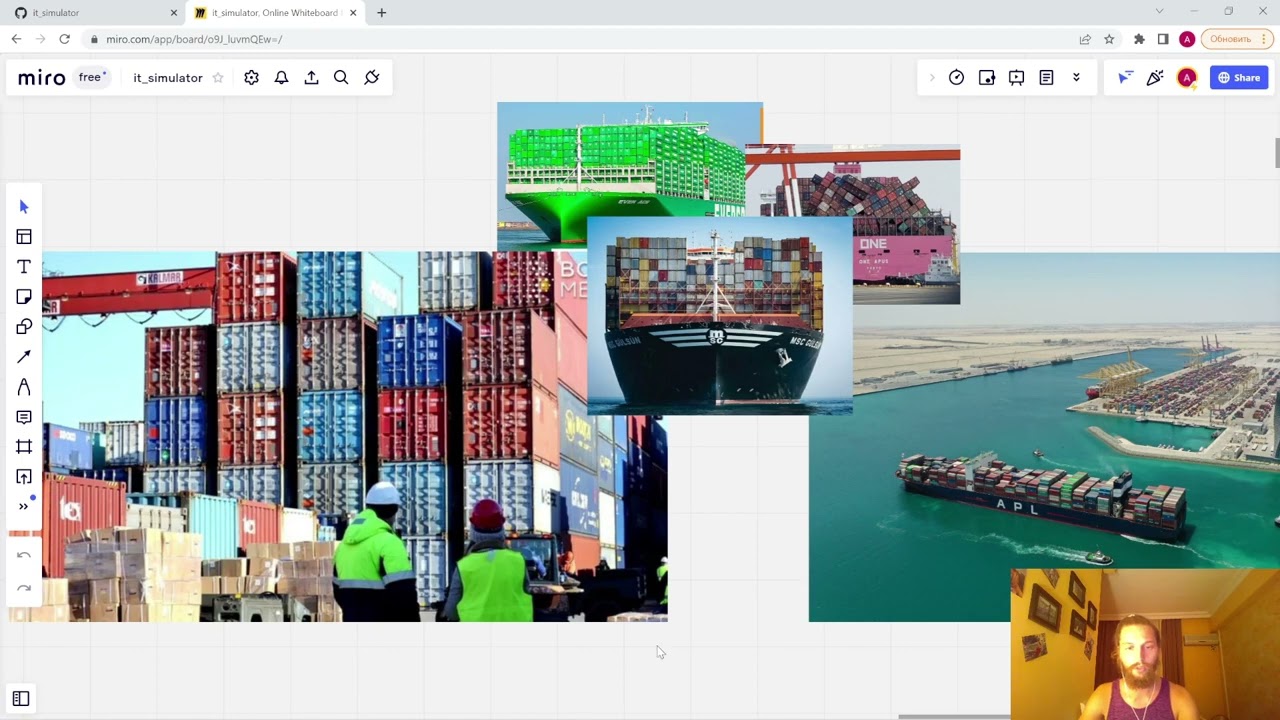Start presentation mode icon
This screenshot has height=720, width=1280.
tap(1016, 78)
